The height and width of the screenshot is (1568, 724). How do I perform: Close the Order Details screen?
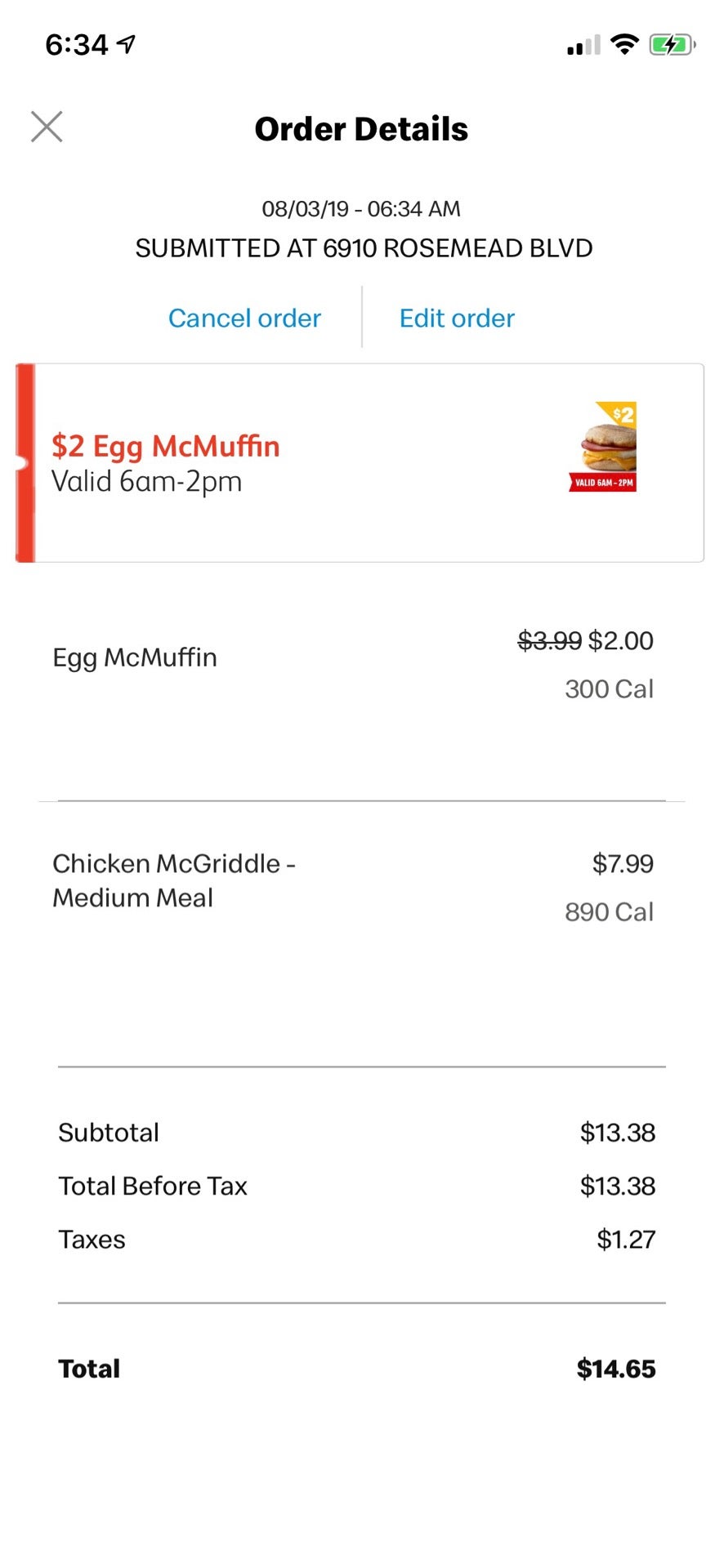(47, 127)
